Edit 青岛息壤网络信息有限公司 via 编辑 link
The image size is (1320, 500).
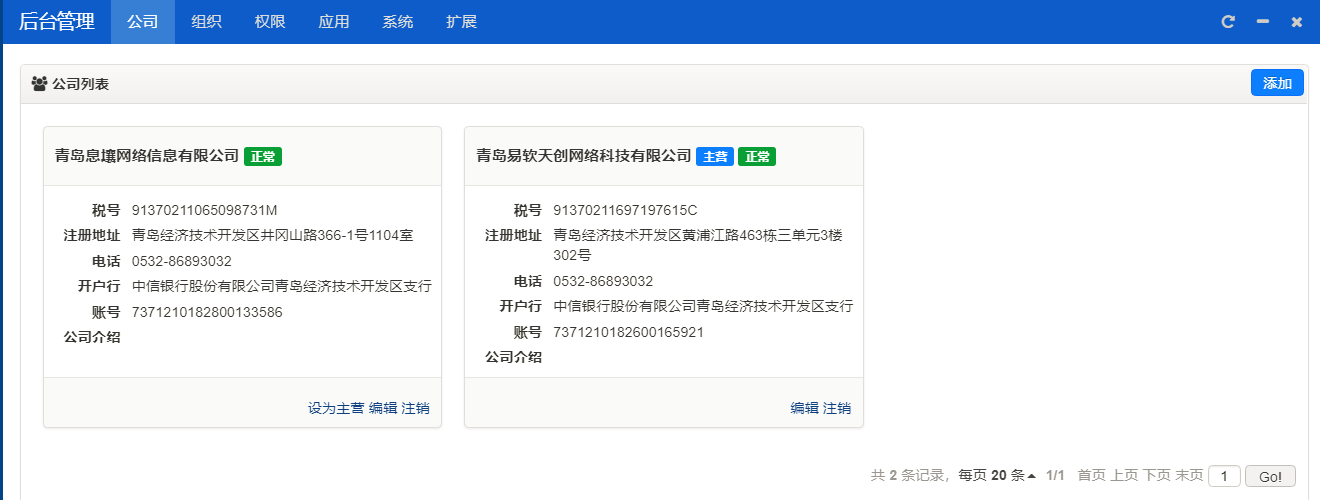pyautogui.click(x=383, y=408)
